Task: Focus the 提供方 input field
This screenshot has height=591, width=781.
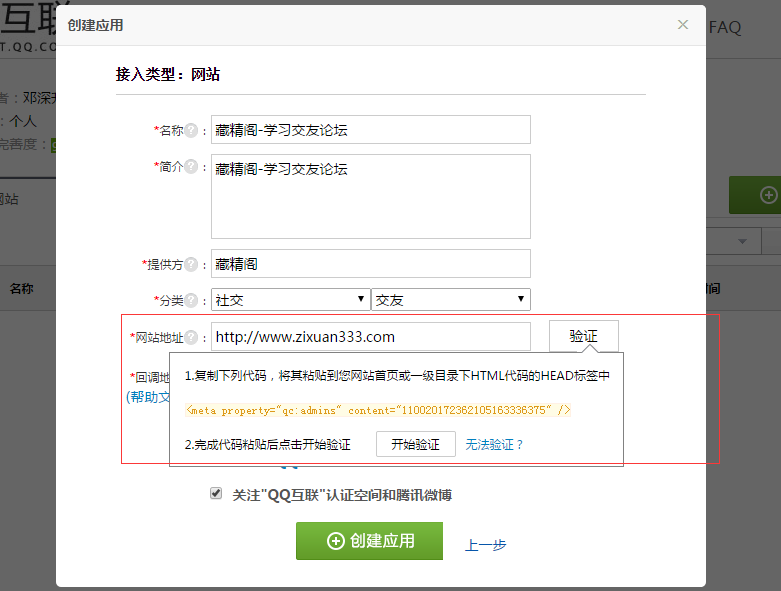Action: click(371, 263)
